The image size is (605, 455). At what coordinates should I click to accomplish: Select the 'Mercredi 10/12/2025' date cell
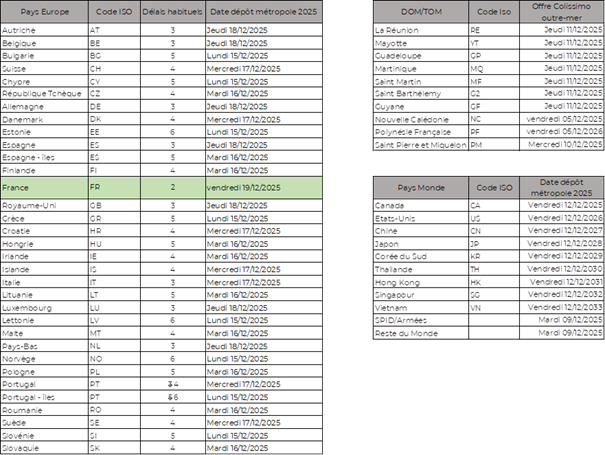561,145
